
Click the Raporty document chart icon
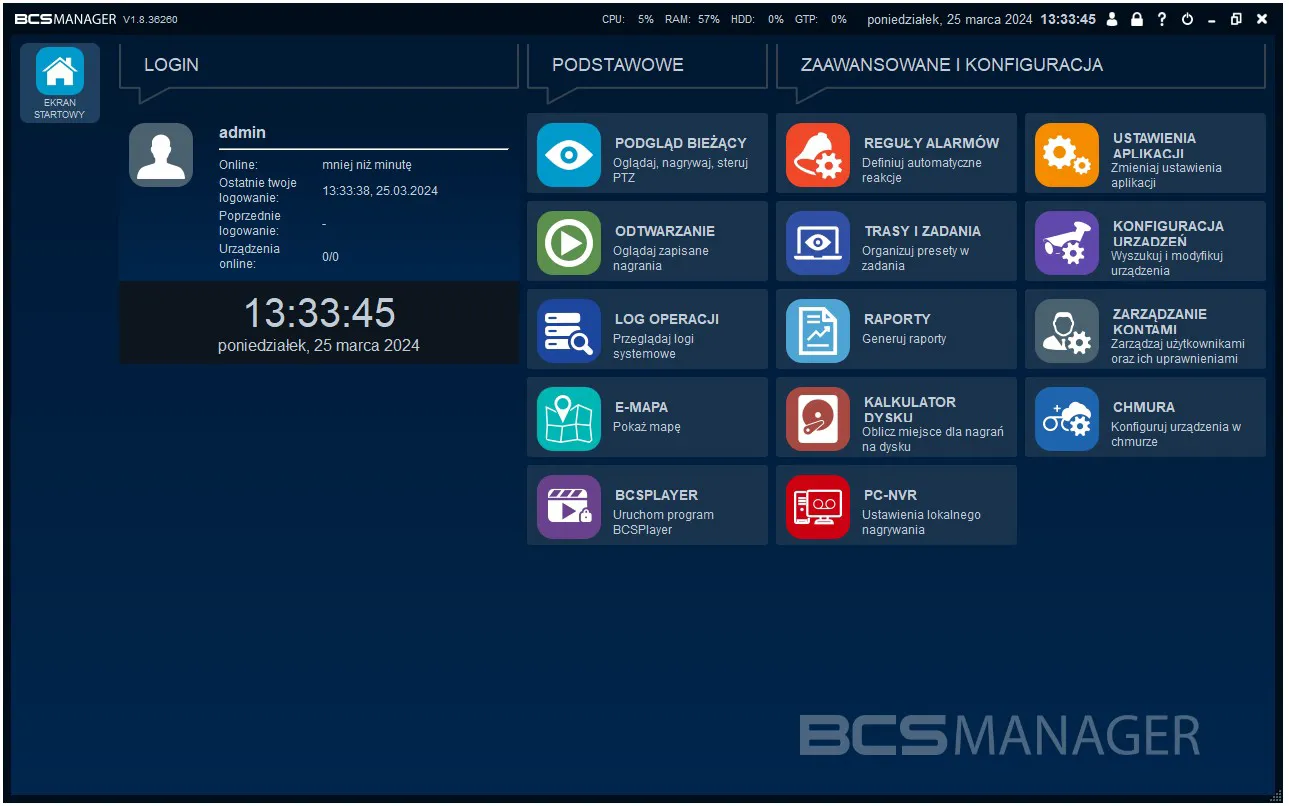818,331
